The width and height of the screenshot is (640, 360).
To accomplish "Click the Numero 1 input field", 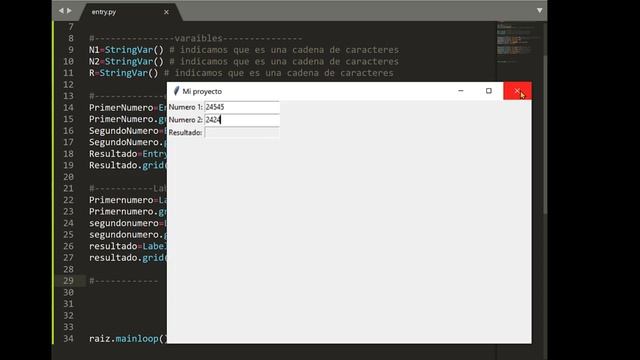I will [242, 107].
